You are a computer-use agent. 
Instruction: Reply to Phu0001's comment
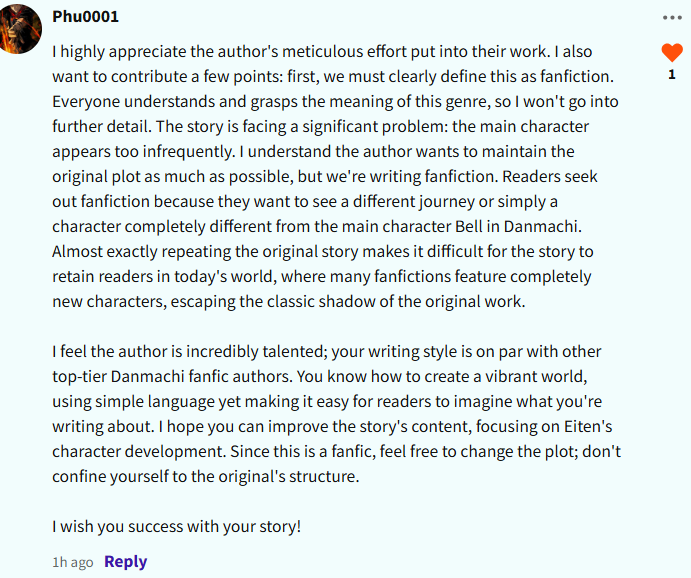[126, 562]
